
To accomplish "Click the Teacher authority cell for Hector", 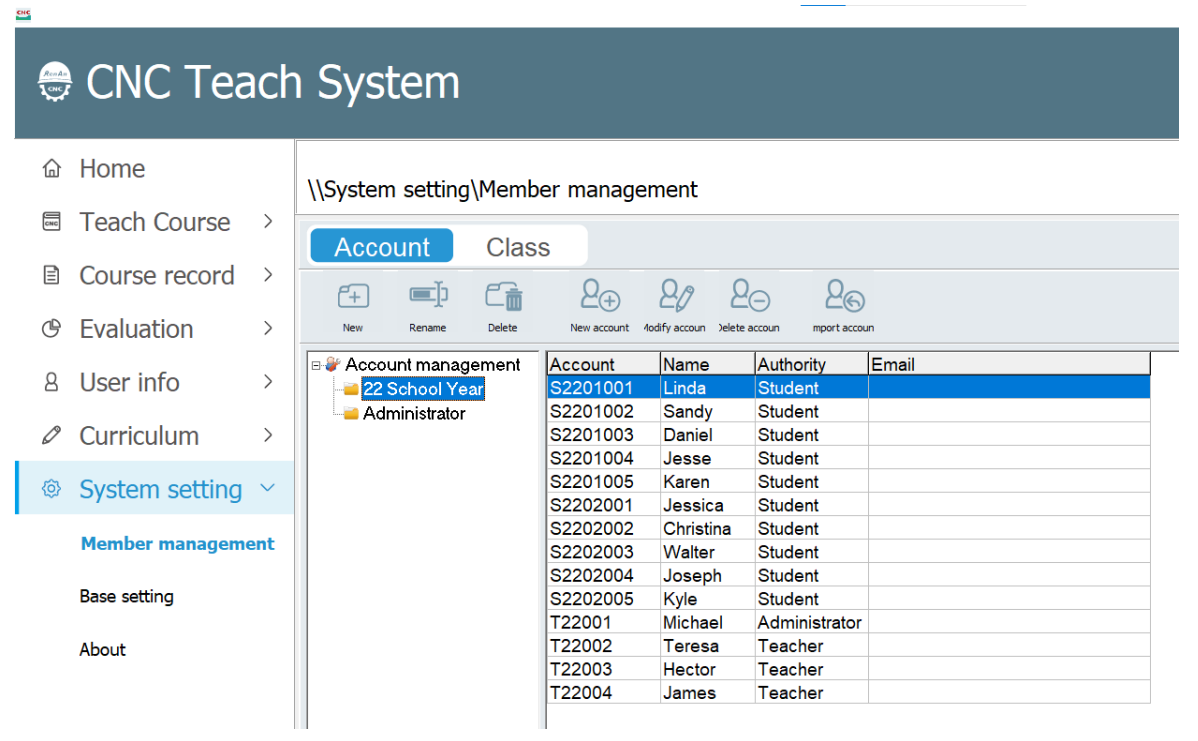I will (811, 669).
